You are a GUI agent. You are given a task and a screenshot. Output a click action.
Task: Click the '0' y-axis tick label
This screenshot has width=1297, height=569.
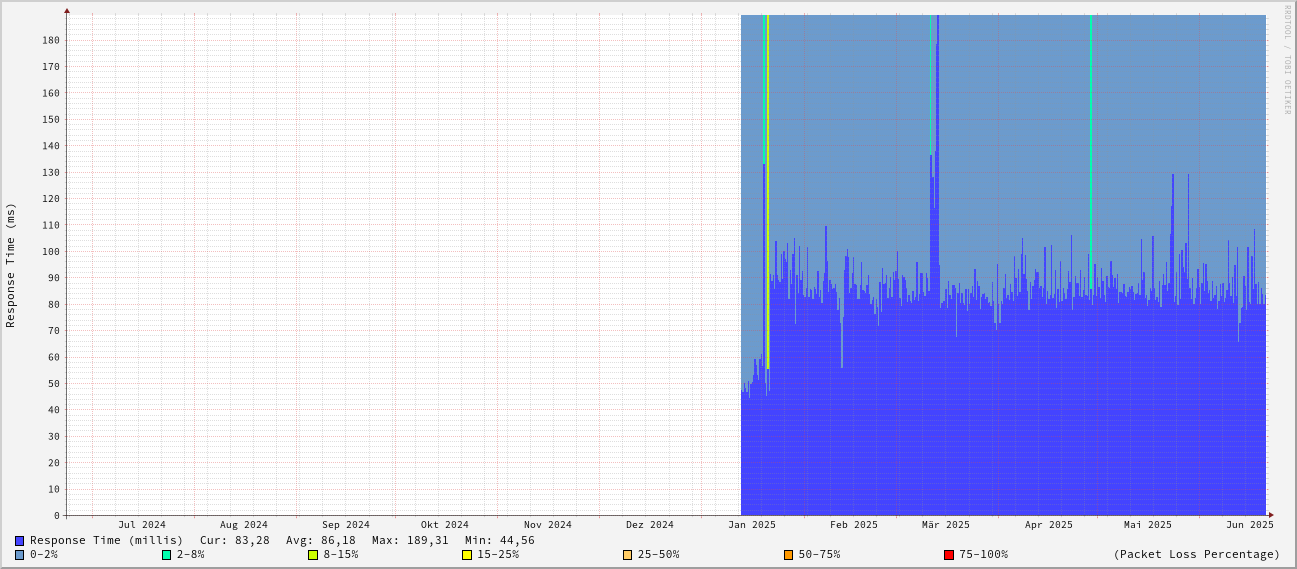click(57, 516)
